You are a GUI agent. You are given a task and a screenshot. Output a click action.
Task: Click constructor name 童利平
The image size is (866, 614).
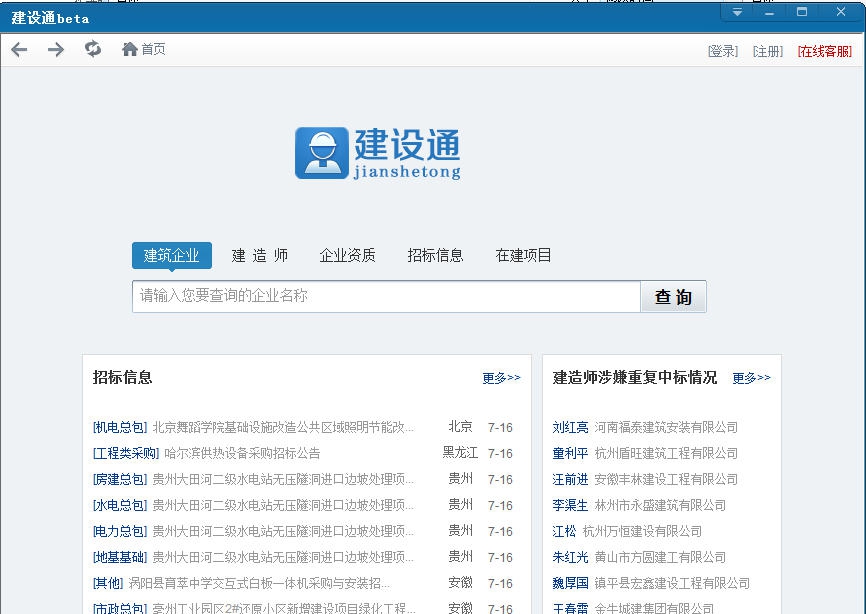570,453
